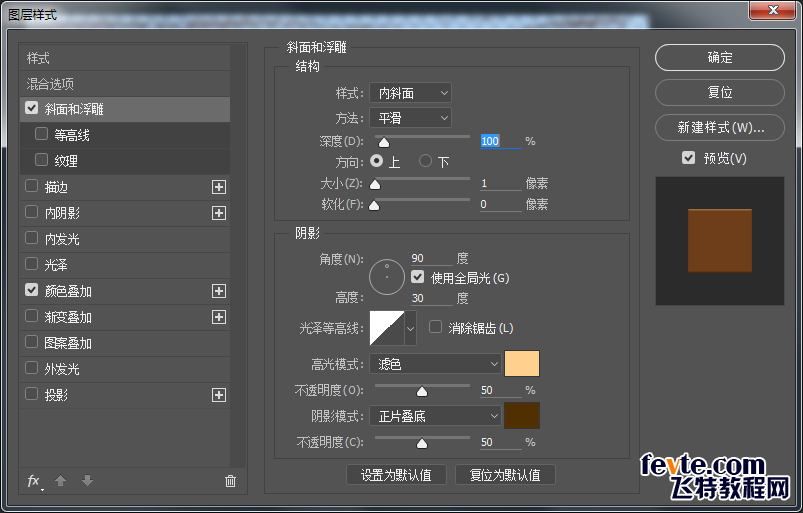Screen dimensions: 803x513
Task: Click the highlight 不透明度(O) value field
Action: click(x=500, y=390)
